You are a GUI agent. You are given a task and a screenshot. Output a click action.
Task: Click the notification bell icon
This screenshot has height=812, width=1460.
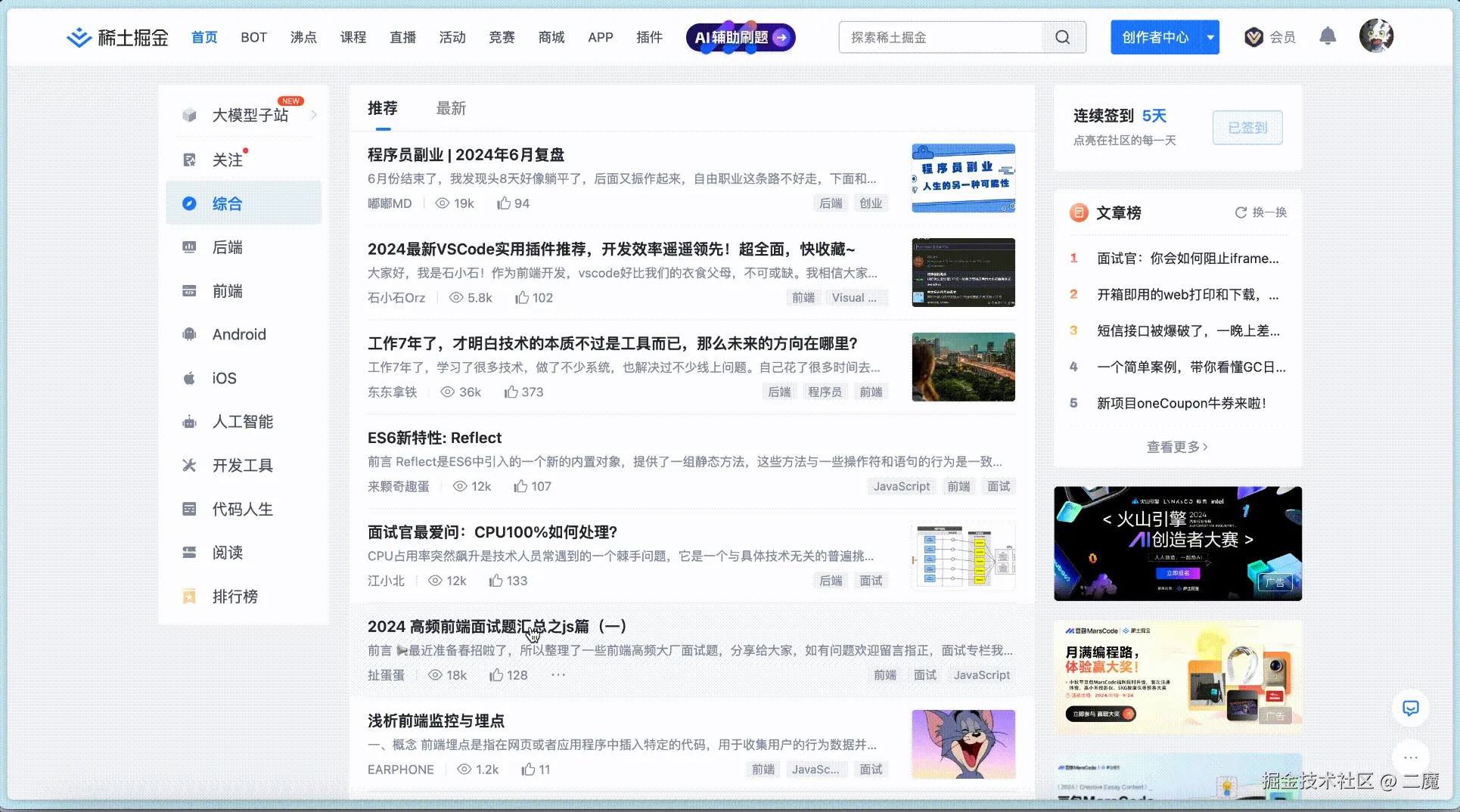click(x=1328, y=36)
